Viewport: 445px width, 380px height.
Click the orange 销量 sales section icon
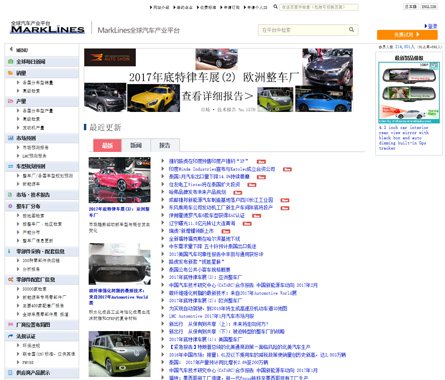[11, 73]
